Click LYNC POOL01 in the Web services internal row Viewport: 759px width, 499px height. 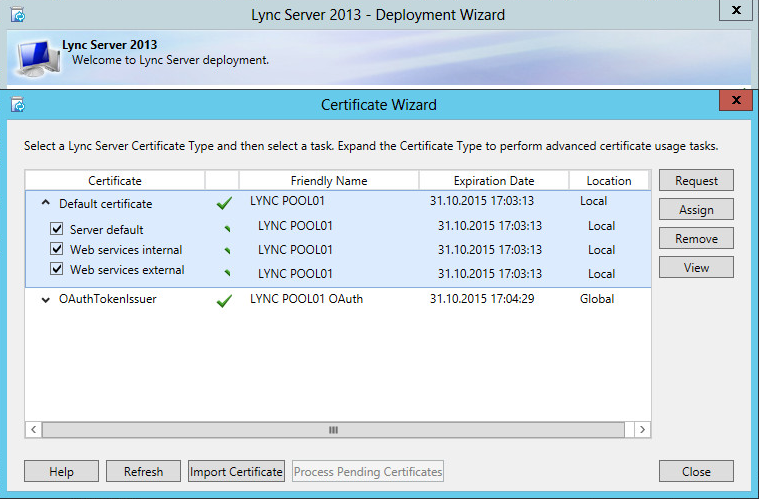295,250
